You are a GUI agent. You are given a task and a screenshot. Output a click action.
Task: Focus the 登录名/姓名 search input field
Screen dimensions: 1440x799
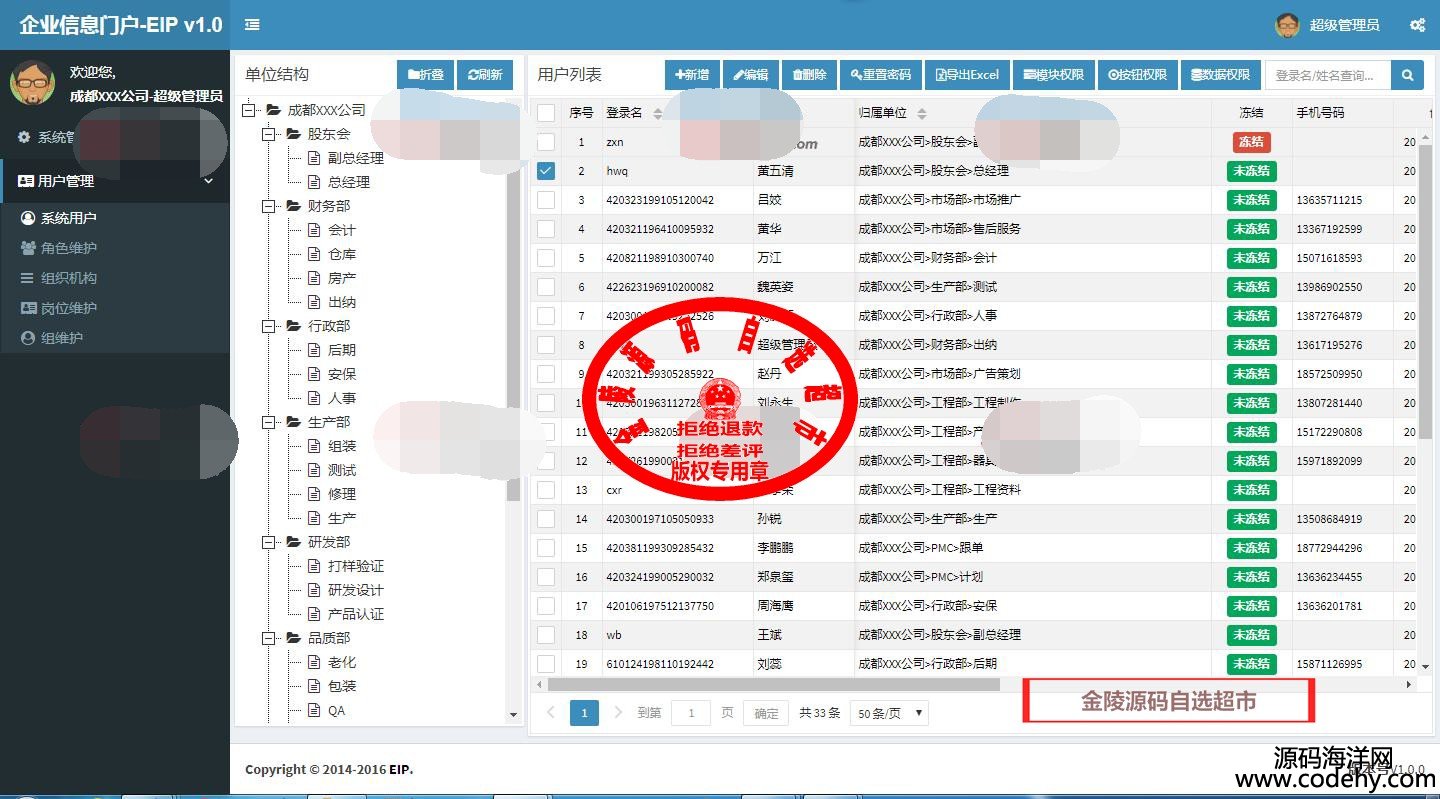[1327, 75]
